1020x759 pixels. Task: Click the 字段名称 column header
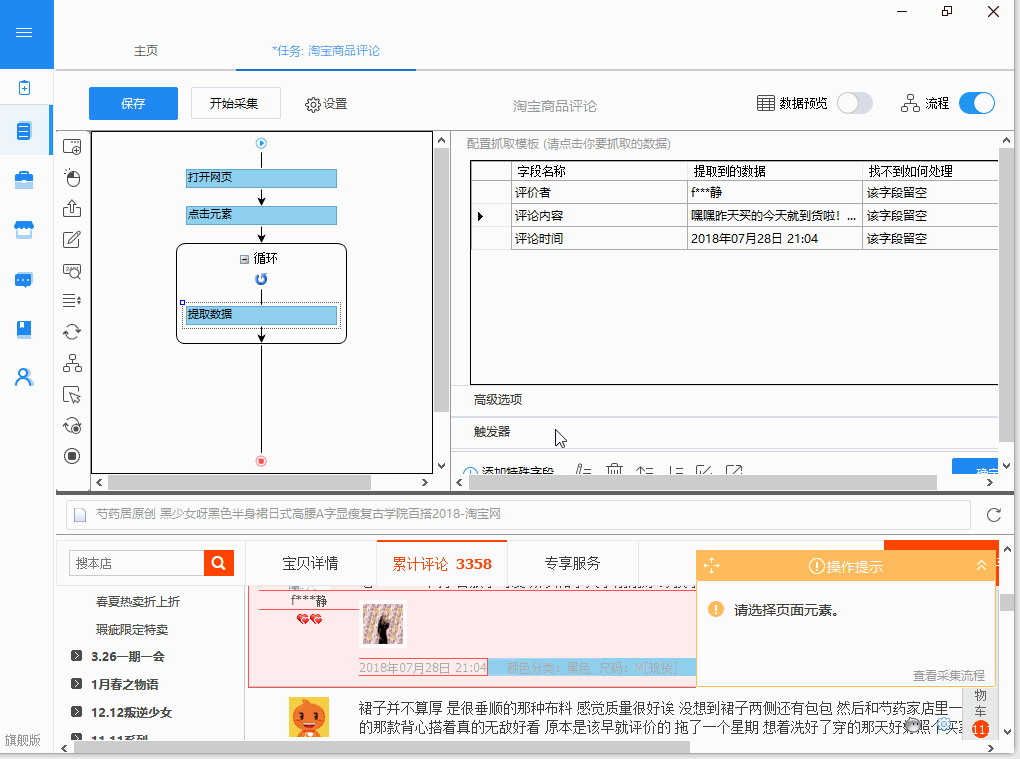pos(599,171)
